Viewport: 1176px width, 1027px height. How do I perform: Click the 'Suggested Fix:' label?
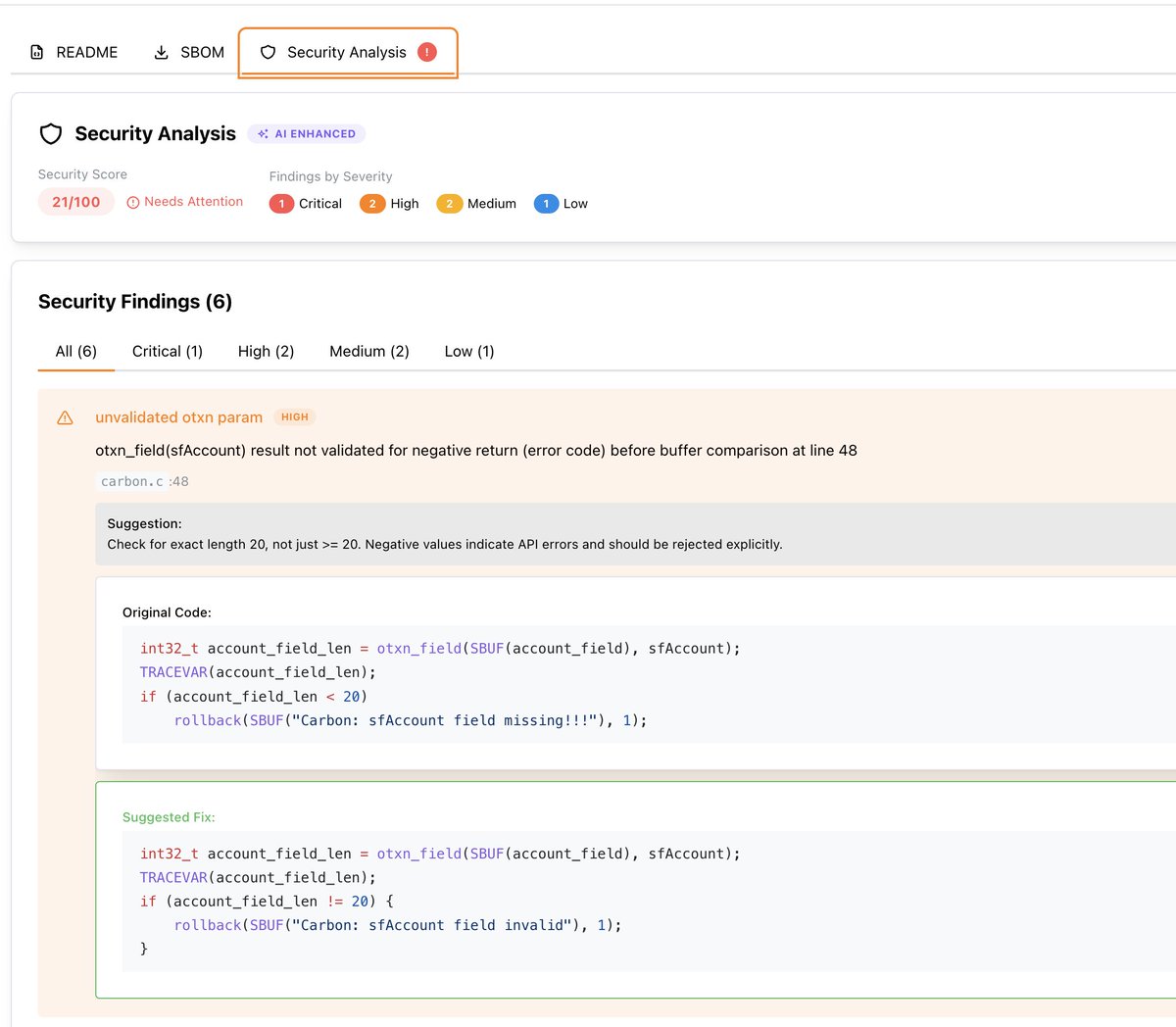[x=169, y=817]
